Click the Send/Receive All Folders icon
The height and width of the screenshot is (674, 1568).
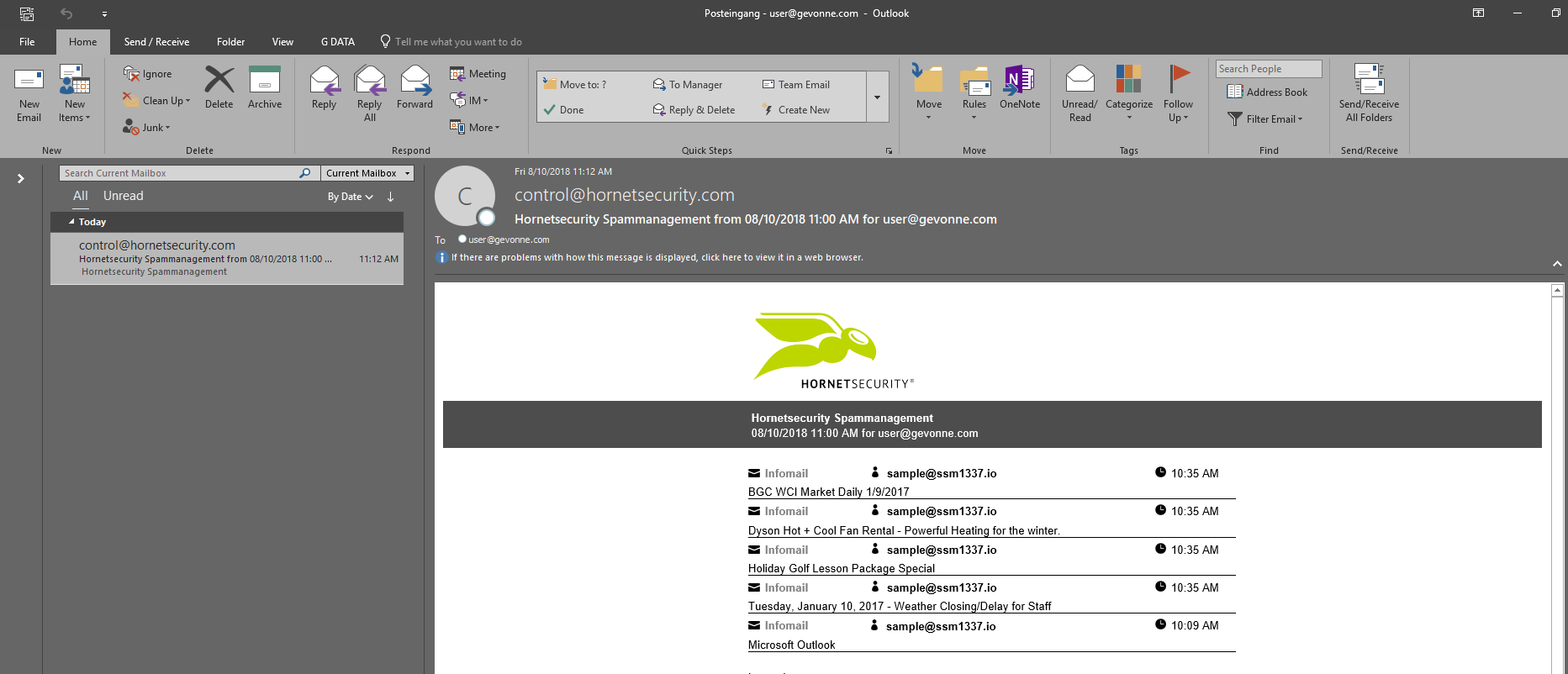1369,93
